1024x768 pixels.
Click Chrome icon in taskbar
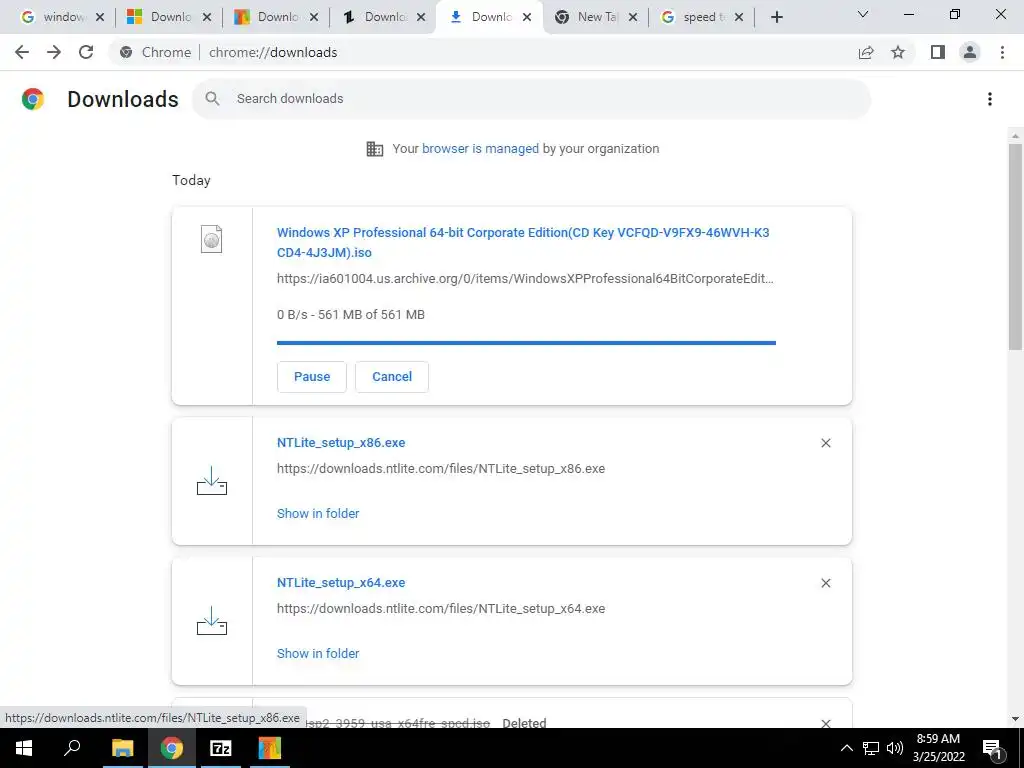click(171, 748)
